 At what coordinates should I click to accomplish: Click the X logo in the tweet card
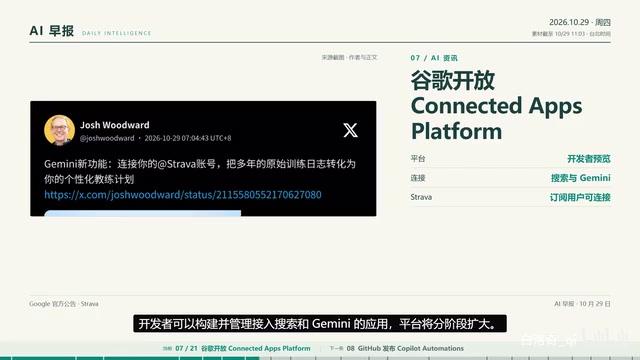tap(350, 130)
